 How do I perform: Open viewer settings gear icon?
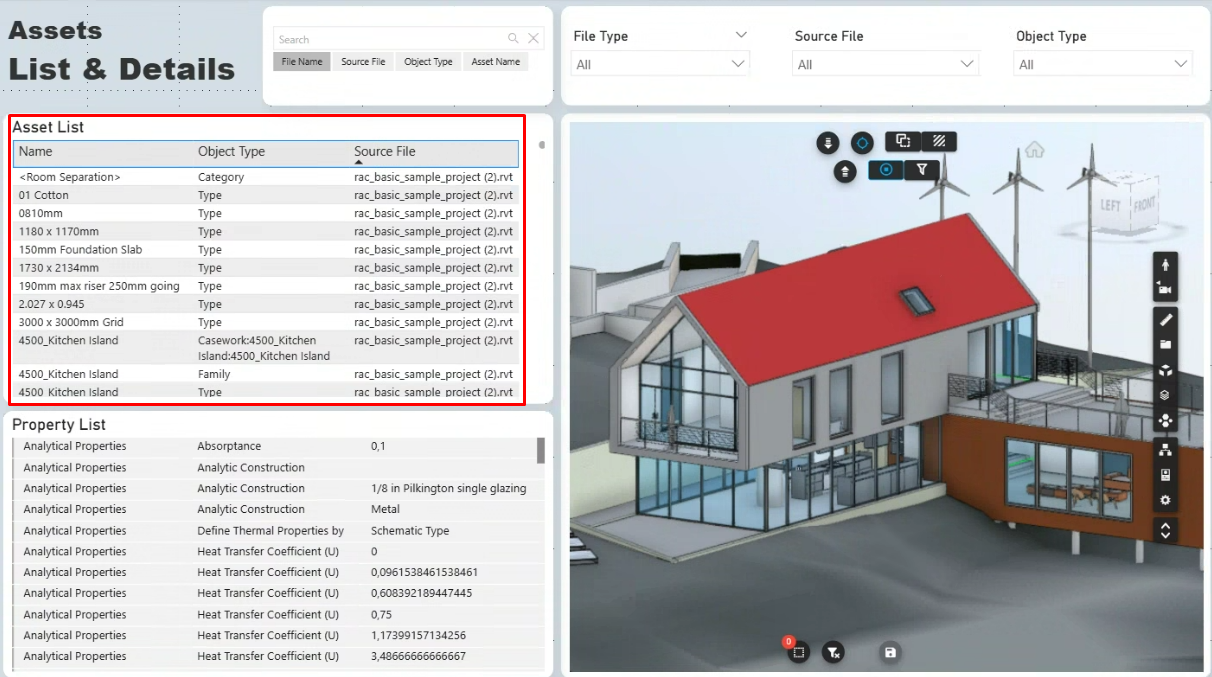pos(1165,500)
